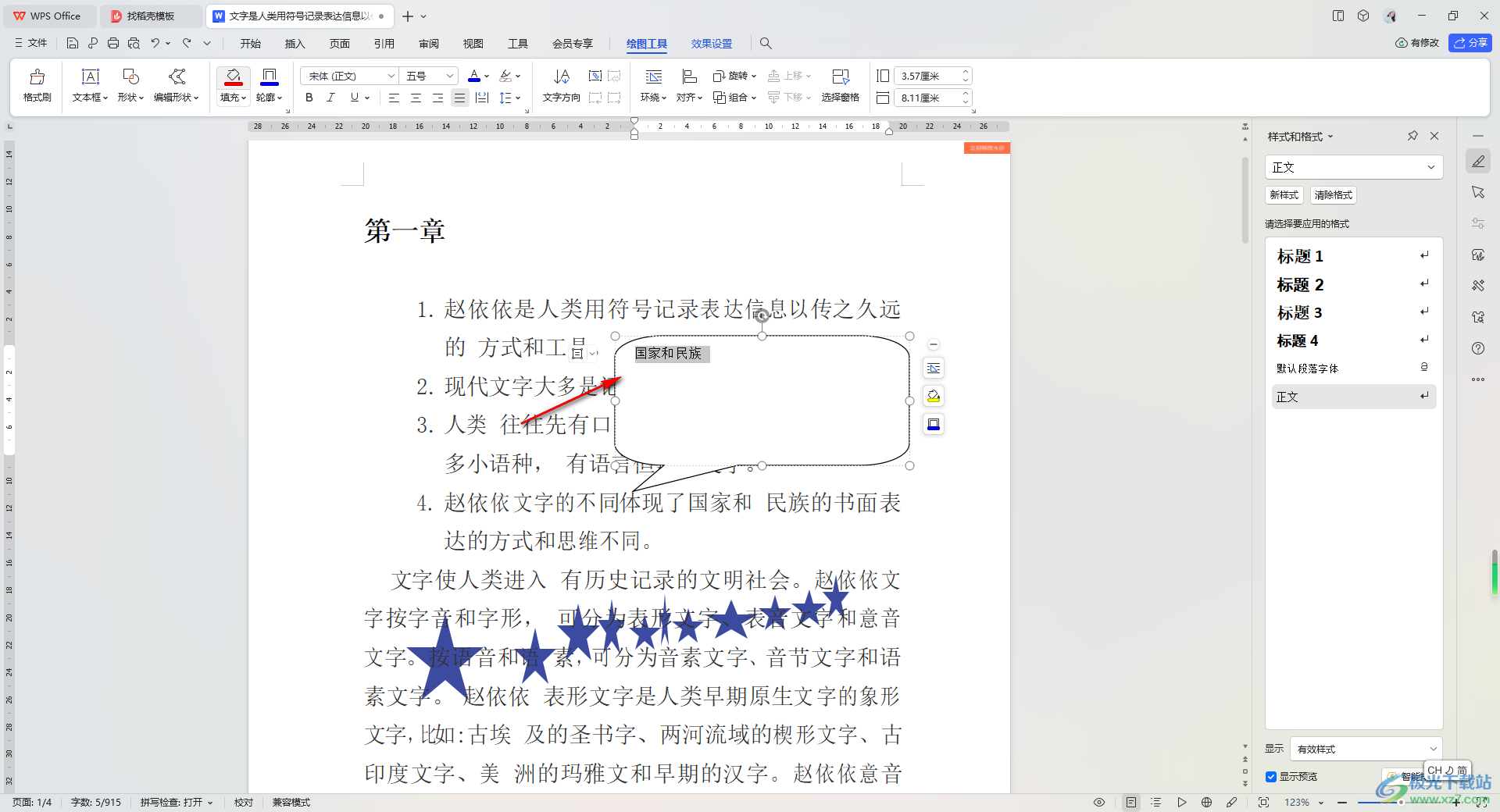Center-align the text
Screen dimensions: 1500x812
click(416, 98)
